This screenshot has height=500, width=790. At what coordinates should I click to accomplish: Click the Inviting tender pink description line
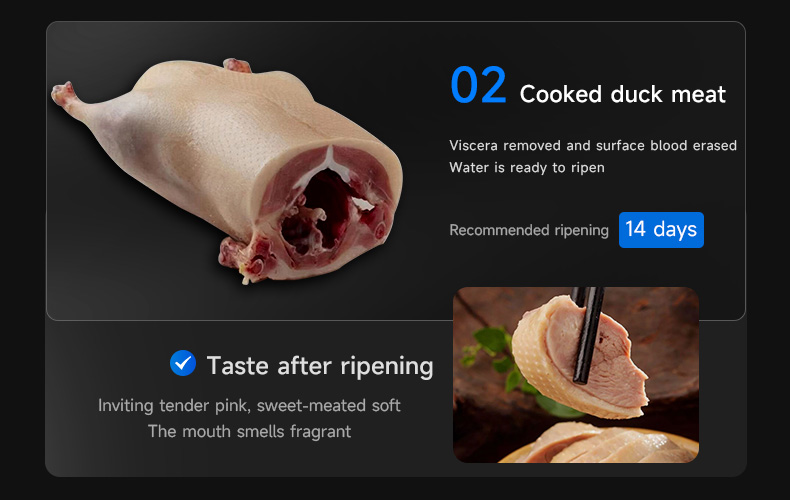[x=249, y=406]
